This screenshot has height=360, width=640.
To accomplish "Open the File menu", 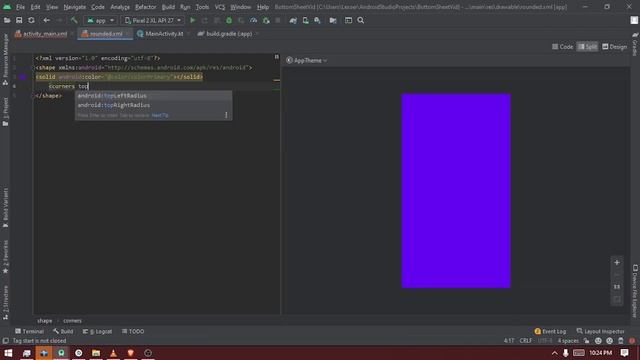I will 20,7.
